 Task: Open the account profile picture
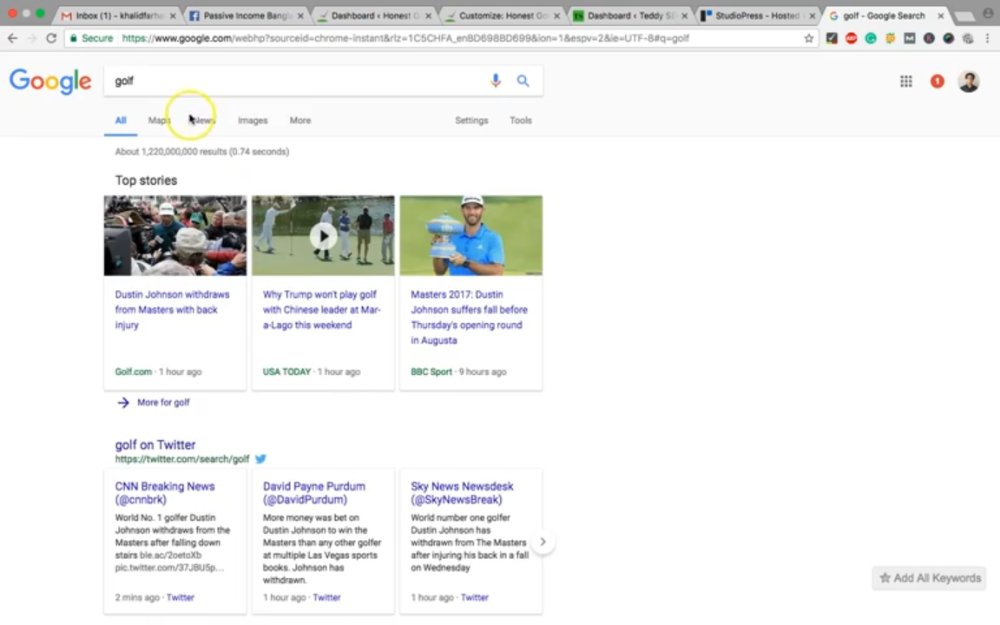click(968, 81)
